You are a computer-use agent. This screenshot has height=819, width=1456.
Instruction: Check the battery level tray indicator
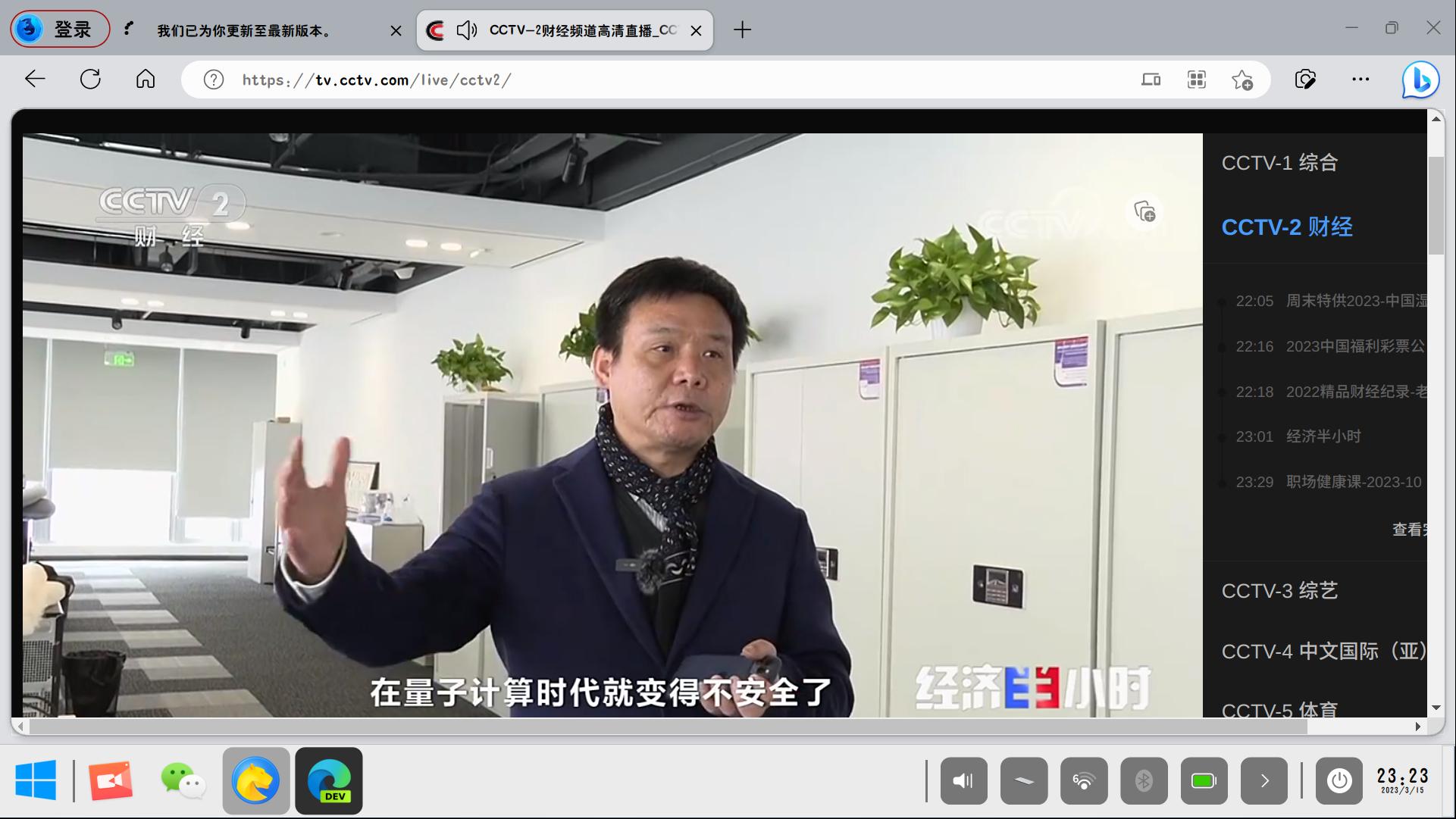tap(1204, 780)
